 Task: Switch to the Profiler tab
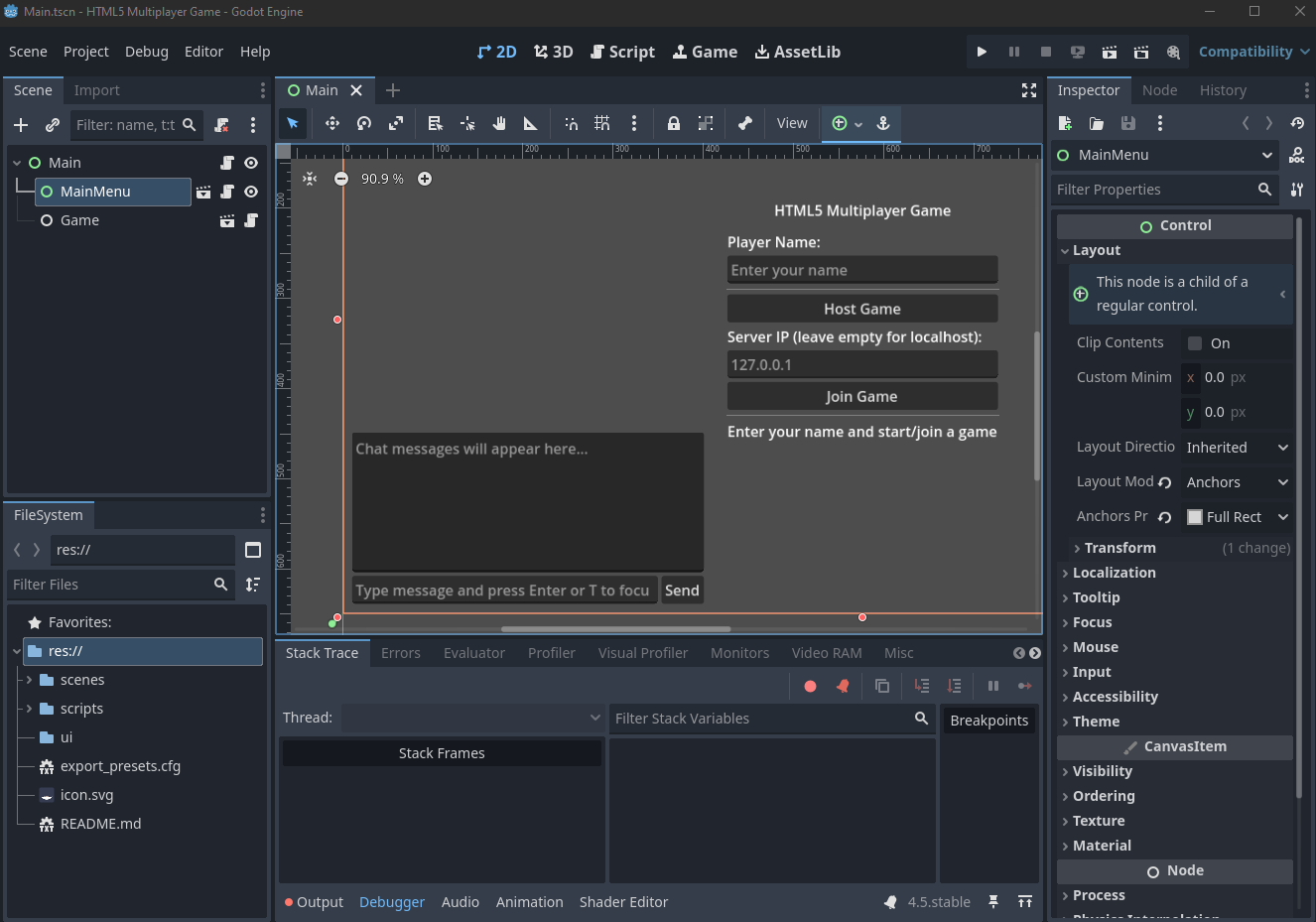coord(551,653)
